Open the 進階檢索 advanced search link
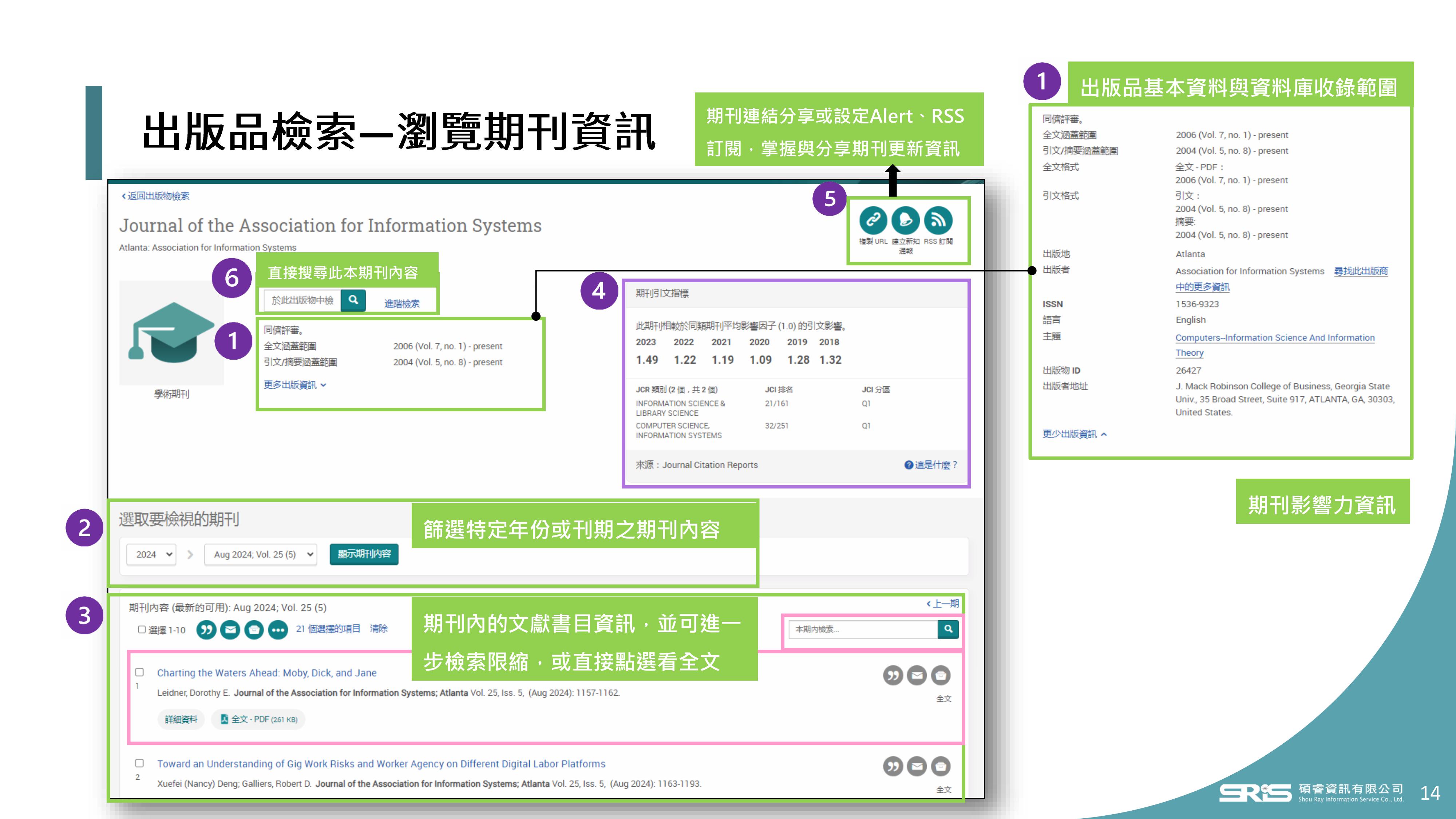Viewport: 1456px width, 819px height. point(402,304)
